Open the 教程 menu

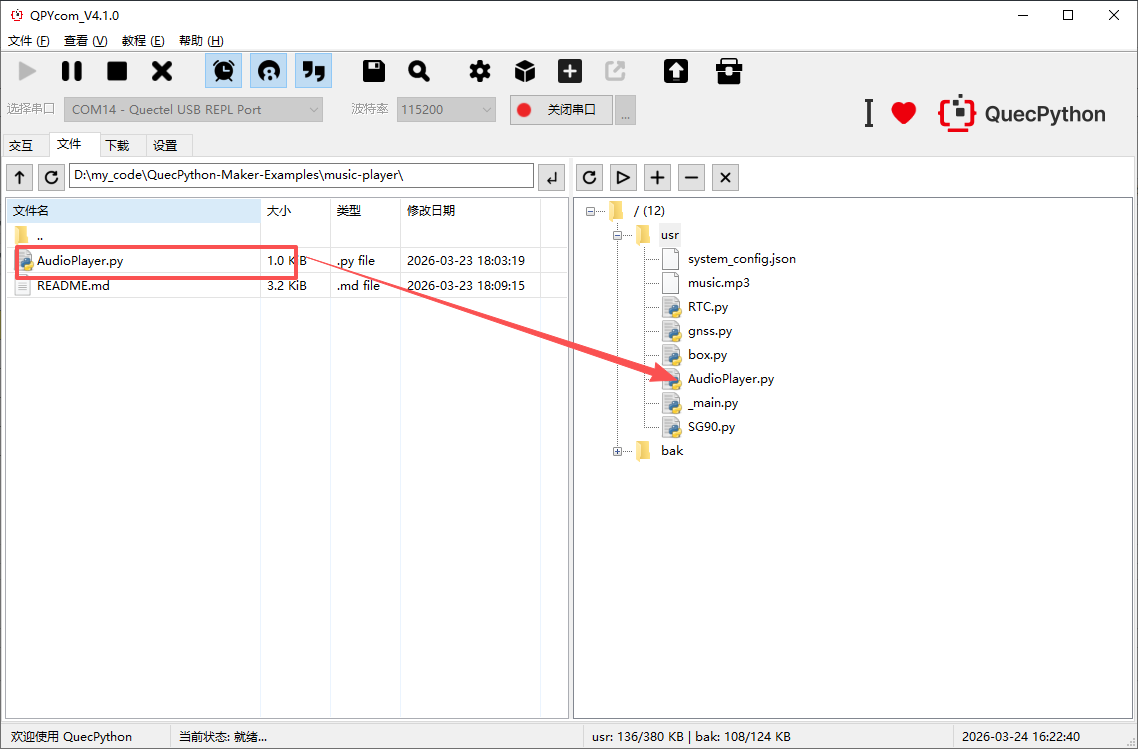pyautogui.click(x=142, y=41)
